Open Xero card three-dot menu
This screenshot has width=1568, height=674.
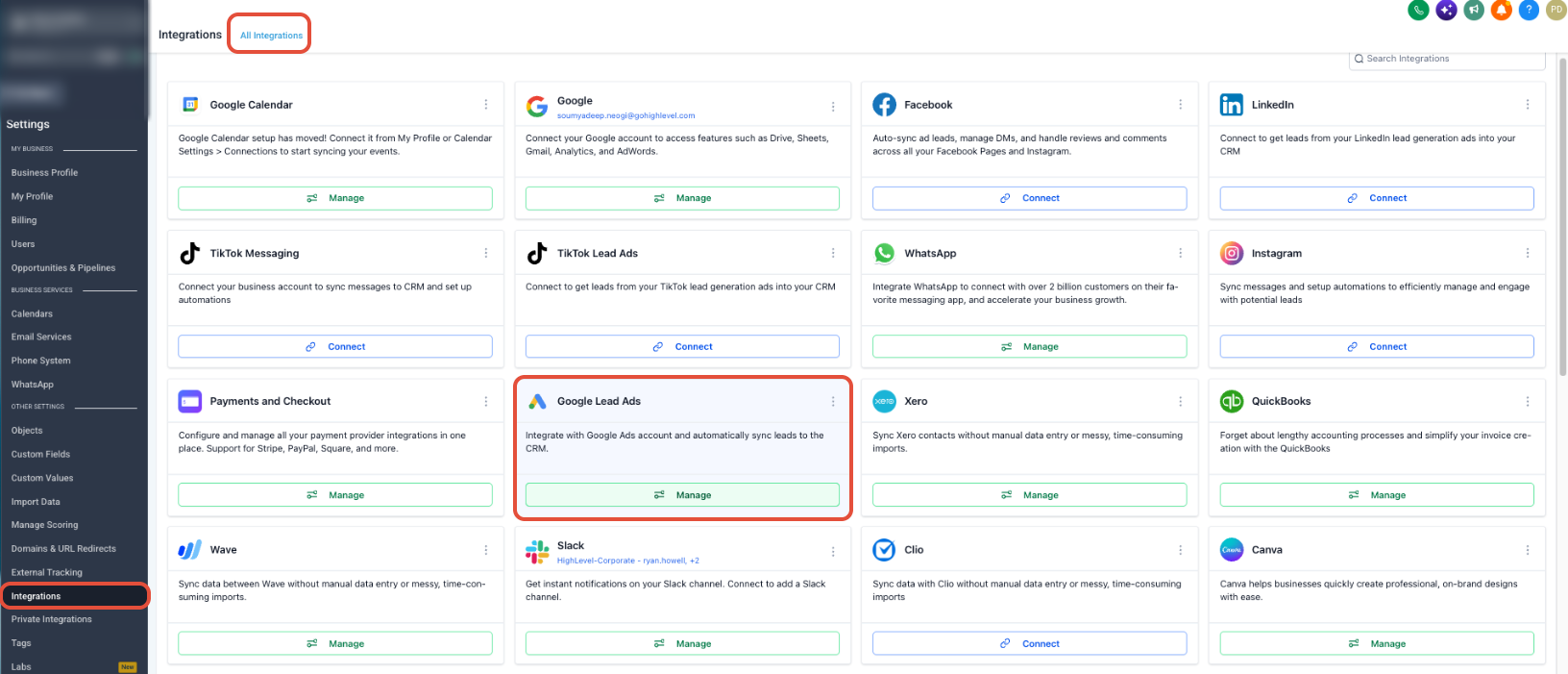click(x=1181, y=402)
